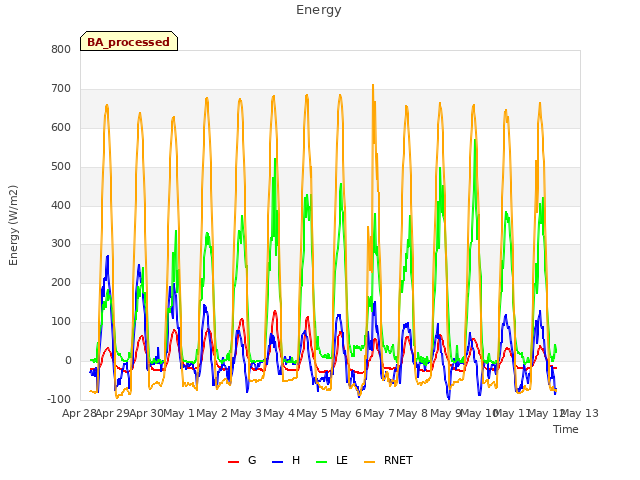Click the May 6 x-axis date label

(346, 414)
